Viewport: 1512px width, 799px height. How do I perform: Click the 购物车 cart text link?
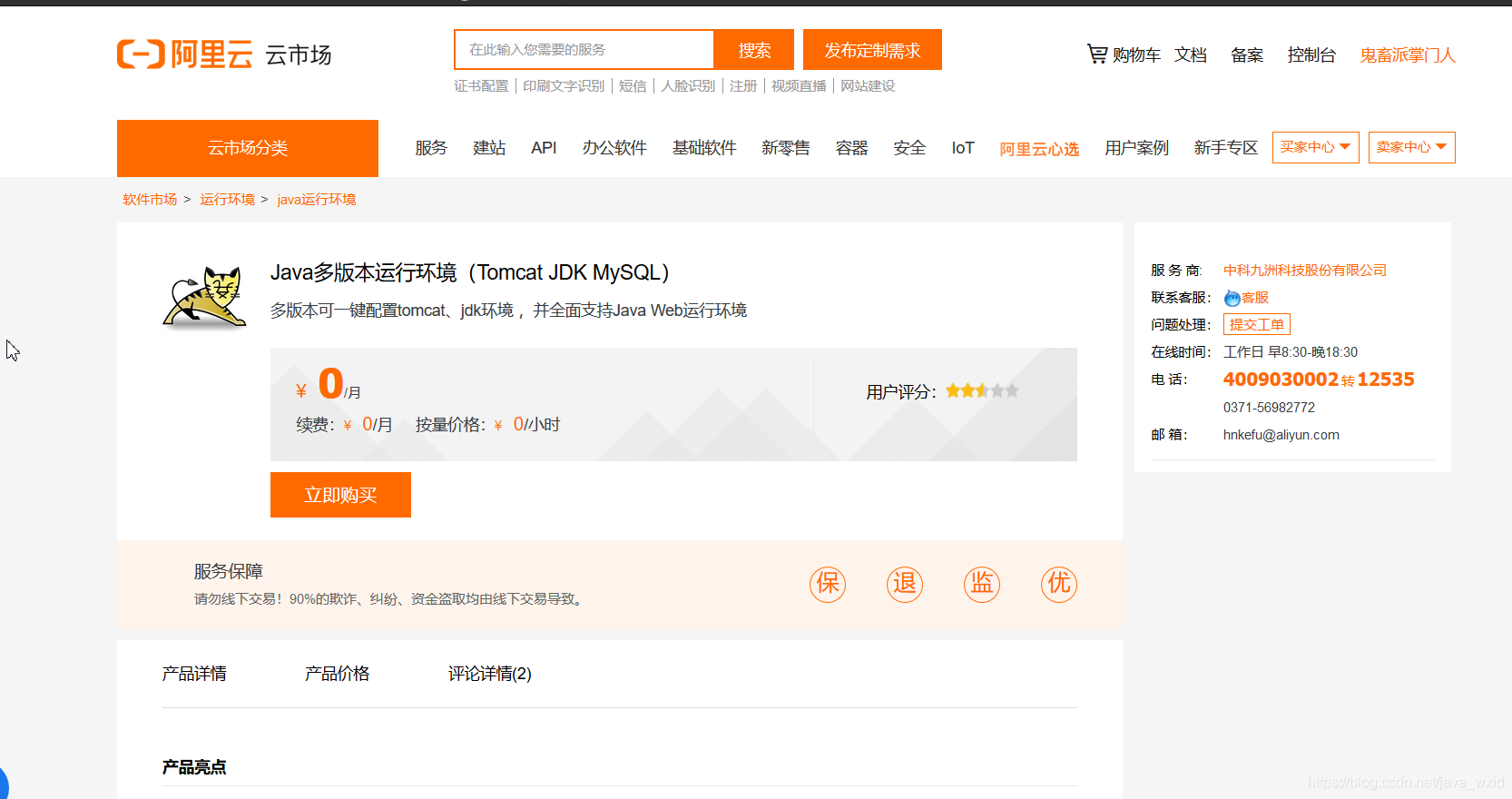pyautogui.click(x=1136, y=55)
